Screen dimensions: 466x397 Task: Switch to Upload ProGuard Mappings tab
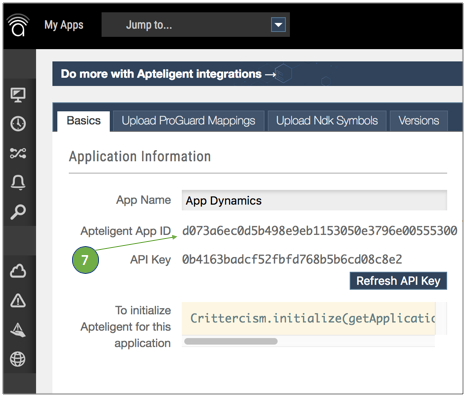point(188,121)
